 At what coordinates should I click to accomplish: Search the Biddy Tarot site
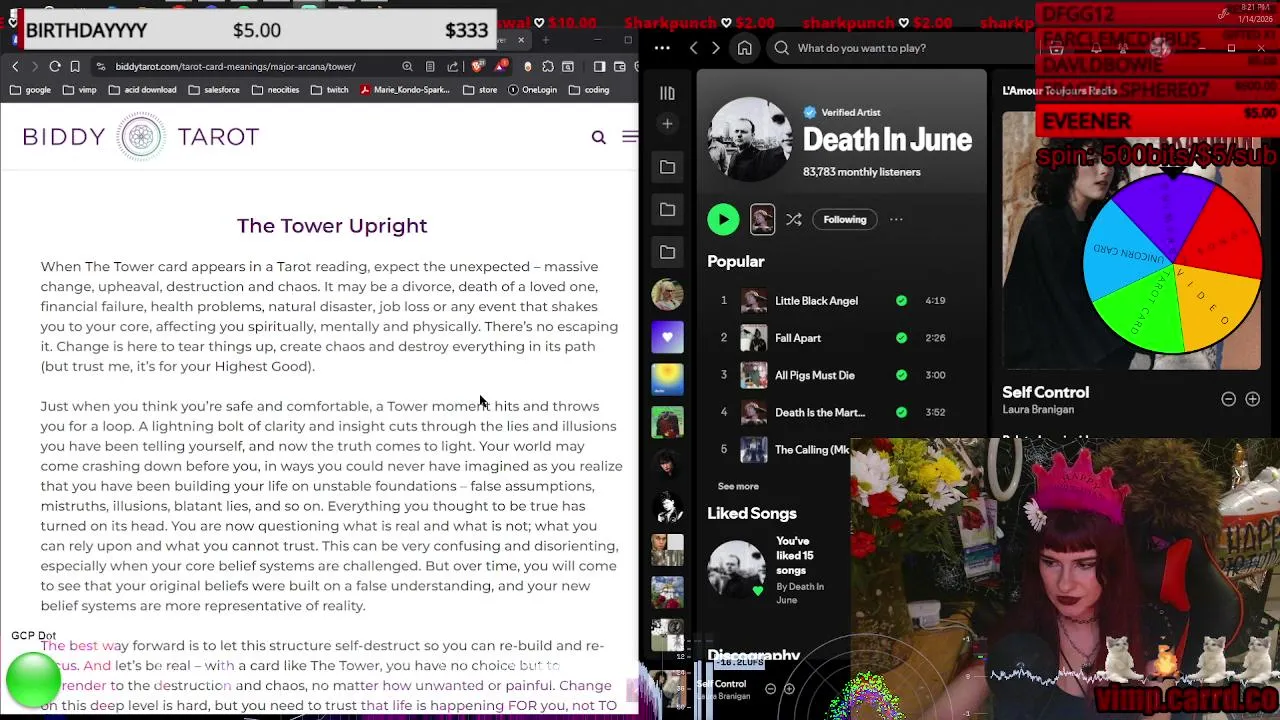598,137
